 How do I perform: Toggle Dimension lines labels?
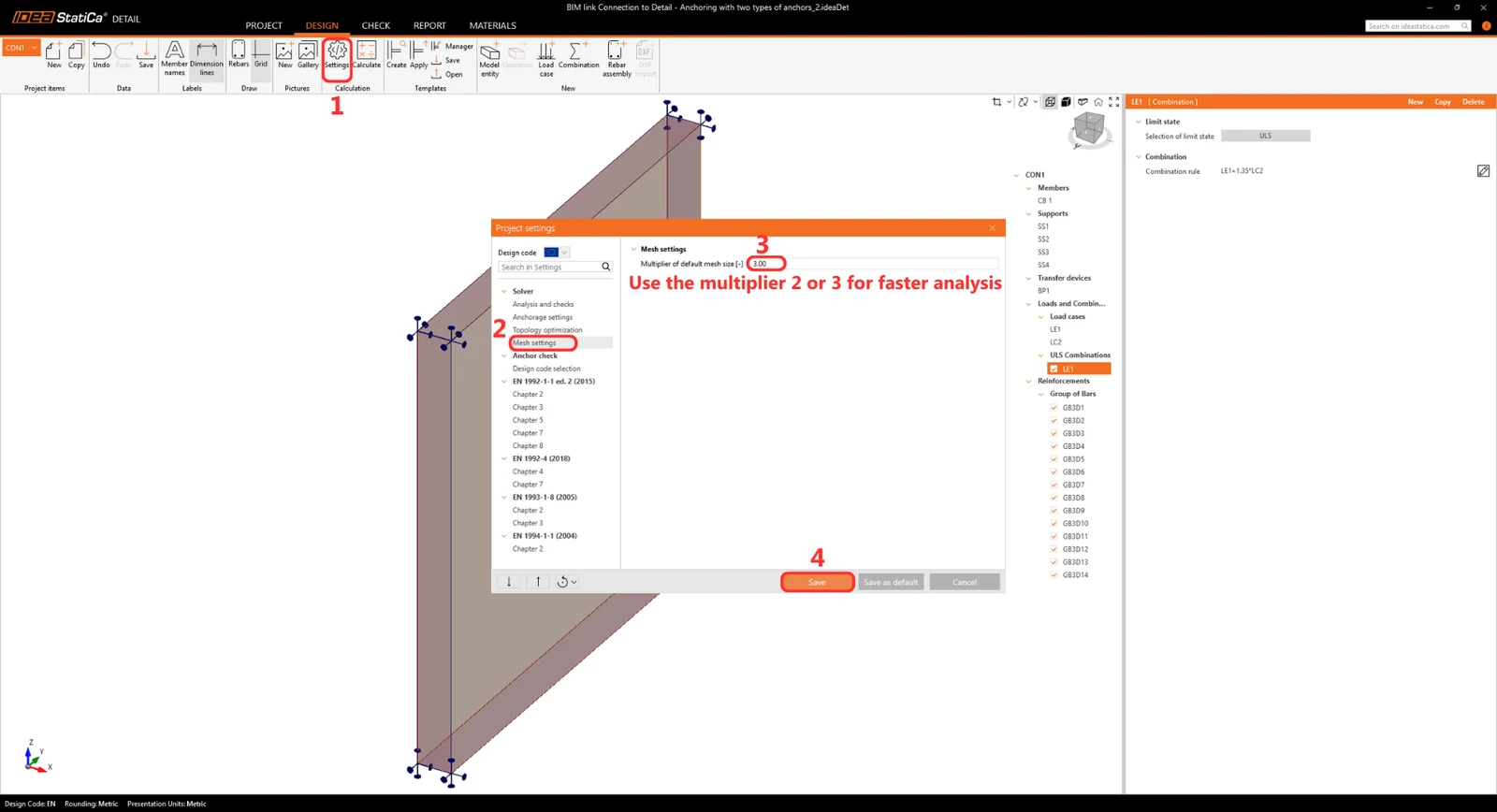(x=207, y=59)
